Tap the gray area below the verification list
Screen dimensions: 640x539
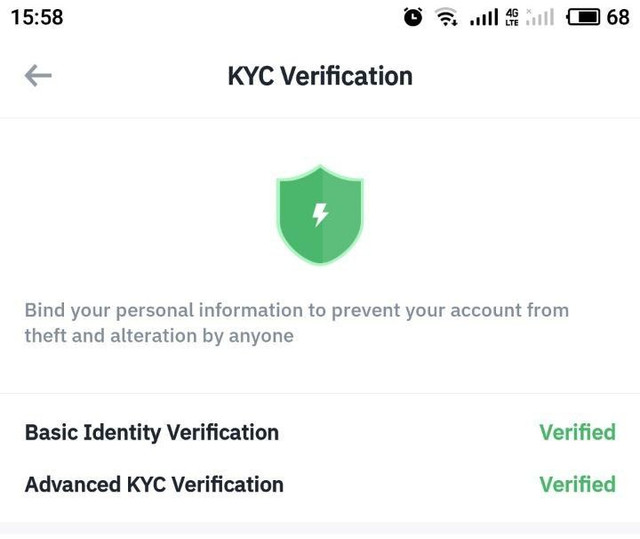click(x=320, y=530)
